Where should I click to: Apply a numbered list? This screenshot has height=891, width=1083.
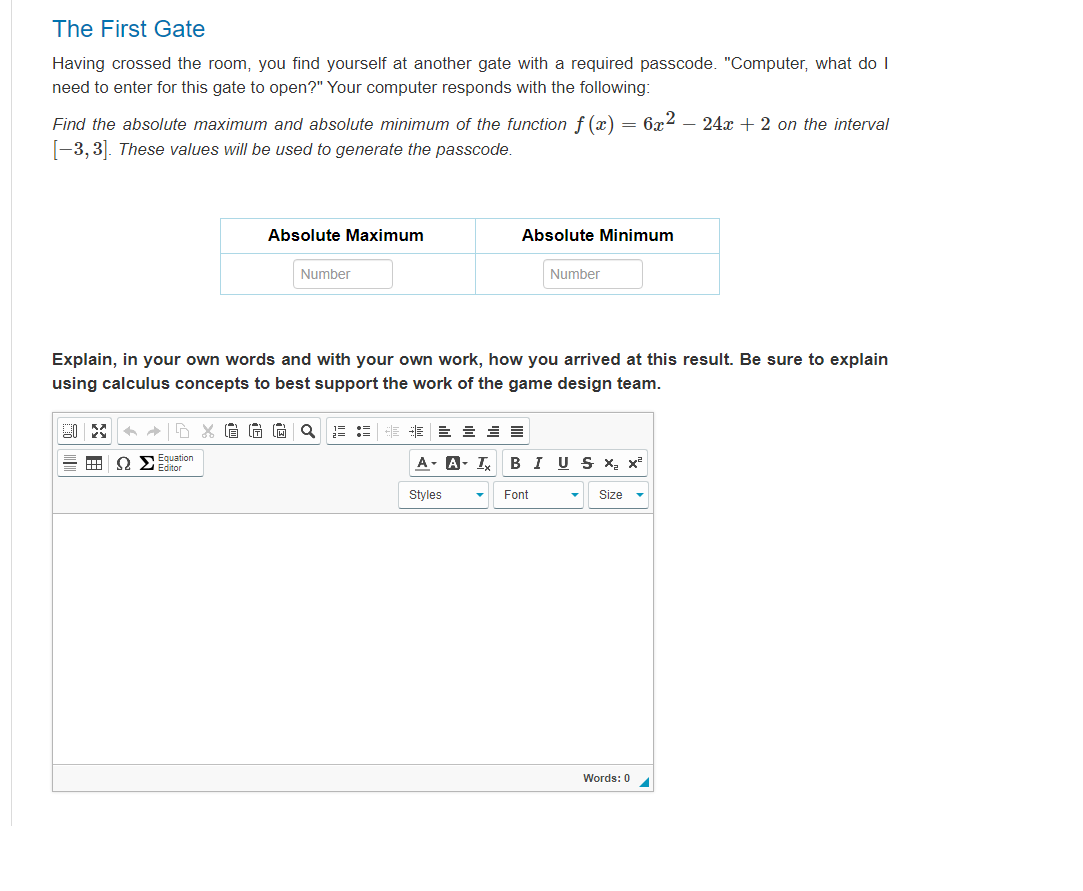click(x=337, y=430)
